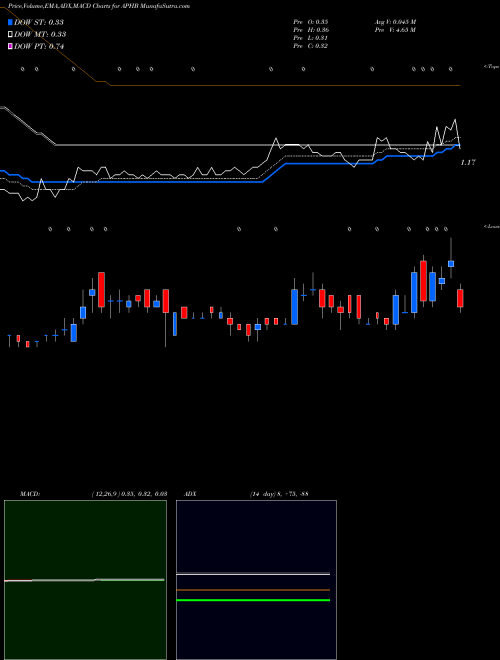Click the 'ADX' panel heading

(x=190, y=494)
